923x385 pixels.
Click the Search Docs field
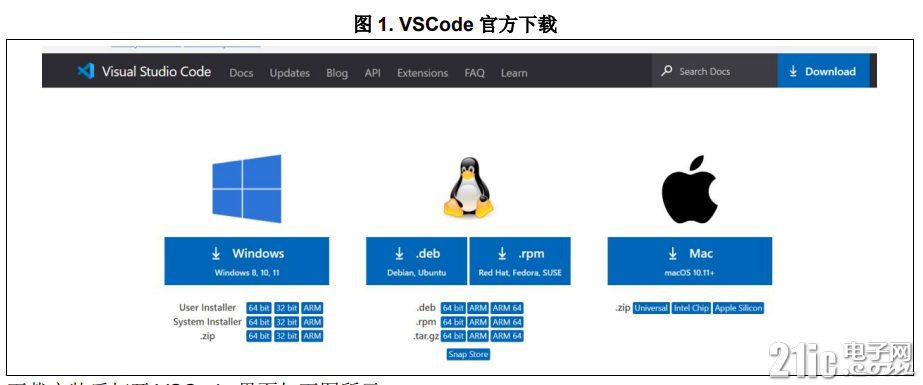point(715,71)
